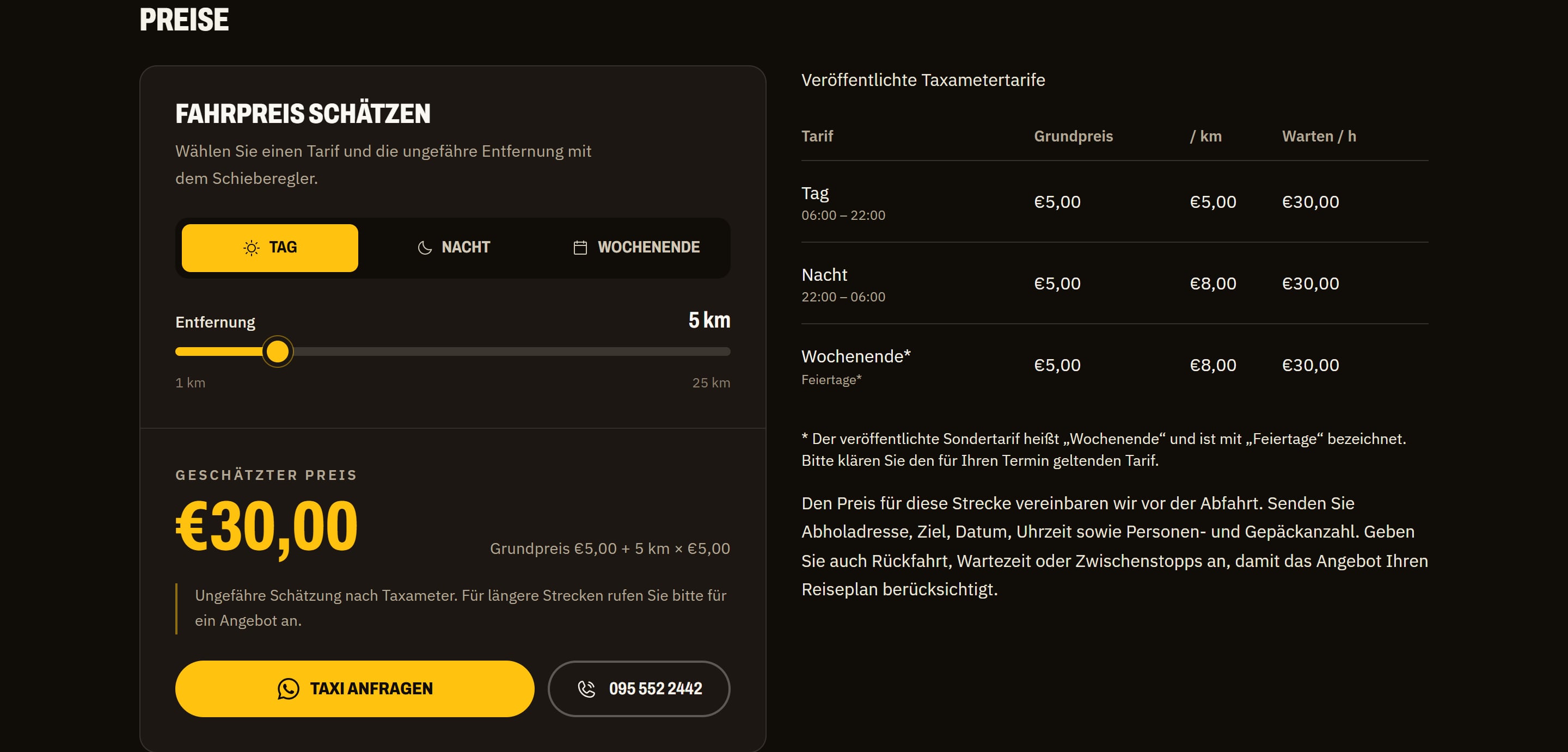Click the WhatsApp icon in Taxi anfragen

point(288,689)
